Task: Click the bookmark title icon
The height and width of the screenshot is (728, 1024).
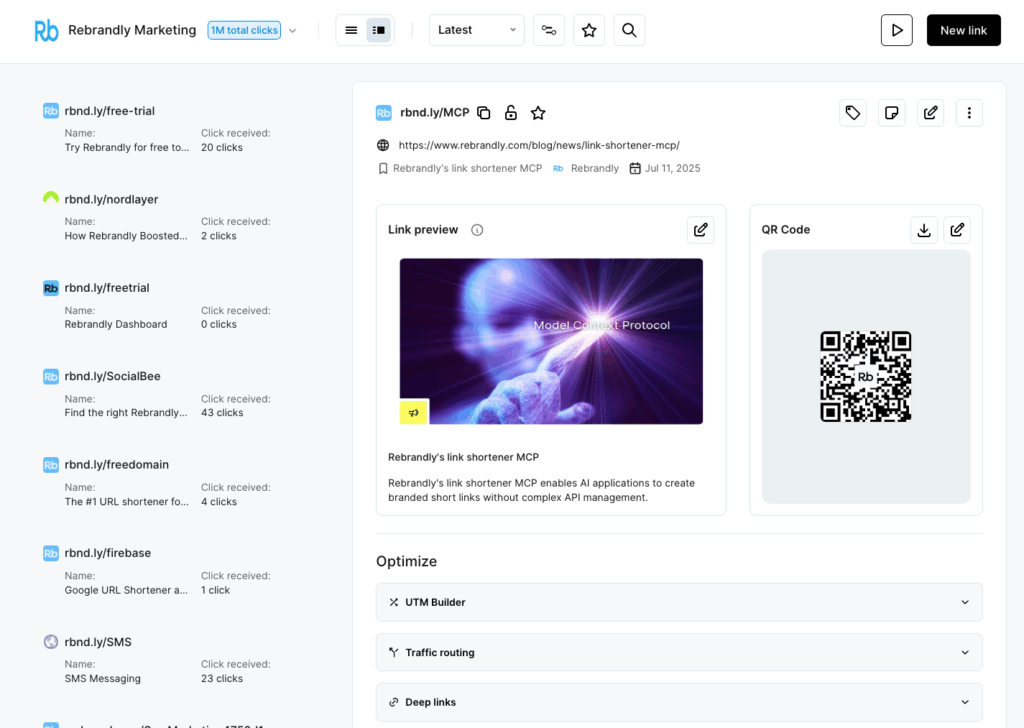Action: pos(383,168)
